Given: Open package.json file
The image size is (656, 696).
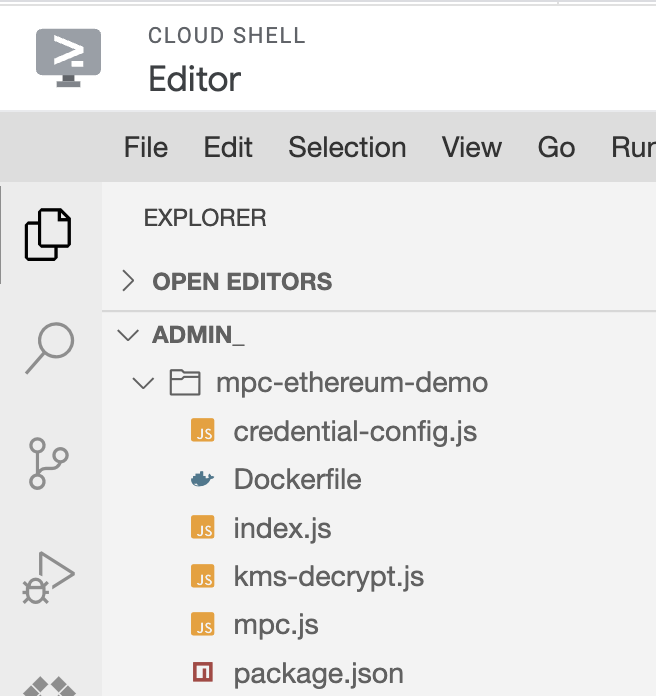Looking at the screenshot, I should click(x=319, y=674).
